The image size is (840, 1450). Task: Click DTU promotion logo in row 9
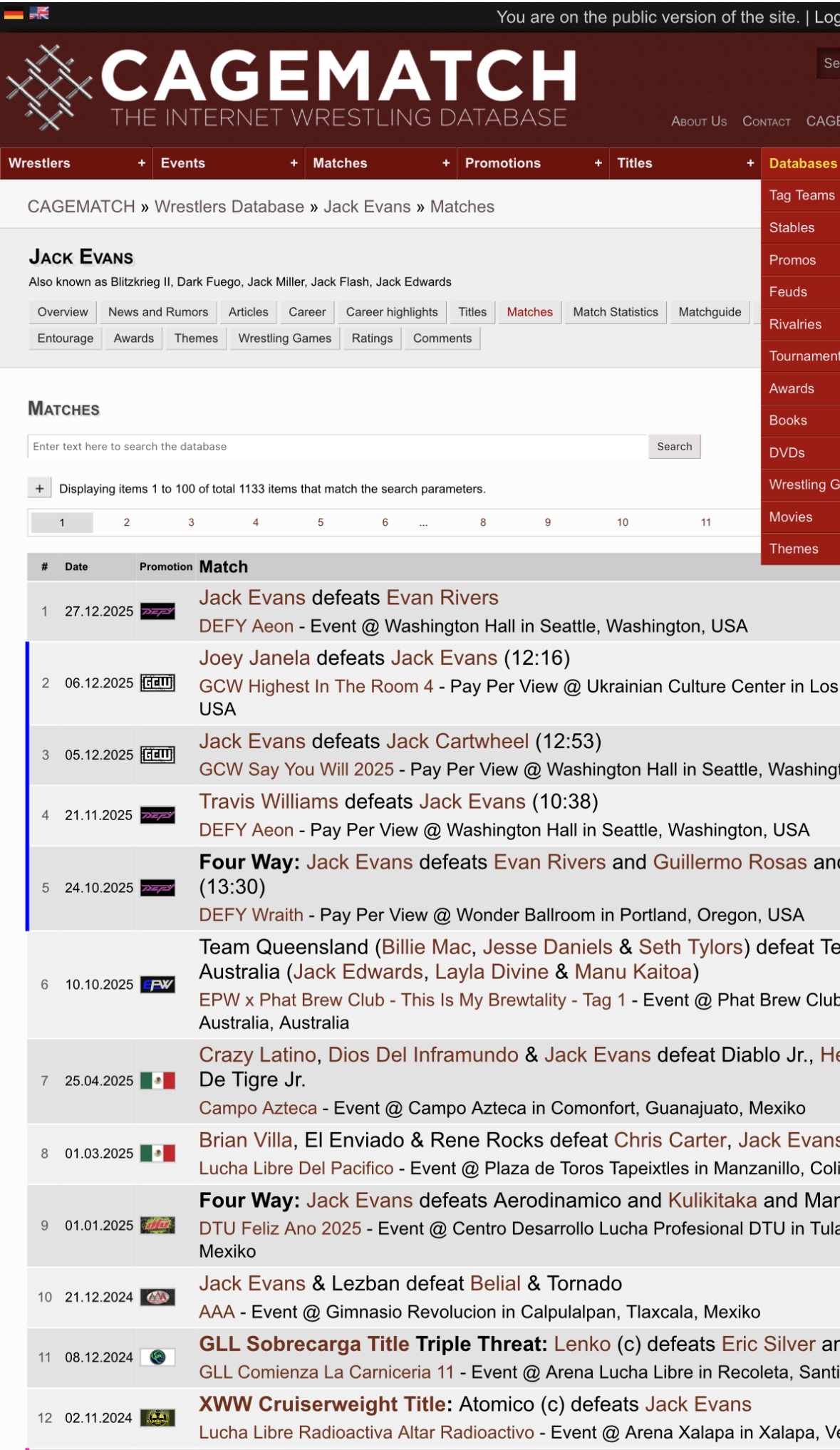pos(157,1226)
